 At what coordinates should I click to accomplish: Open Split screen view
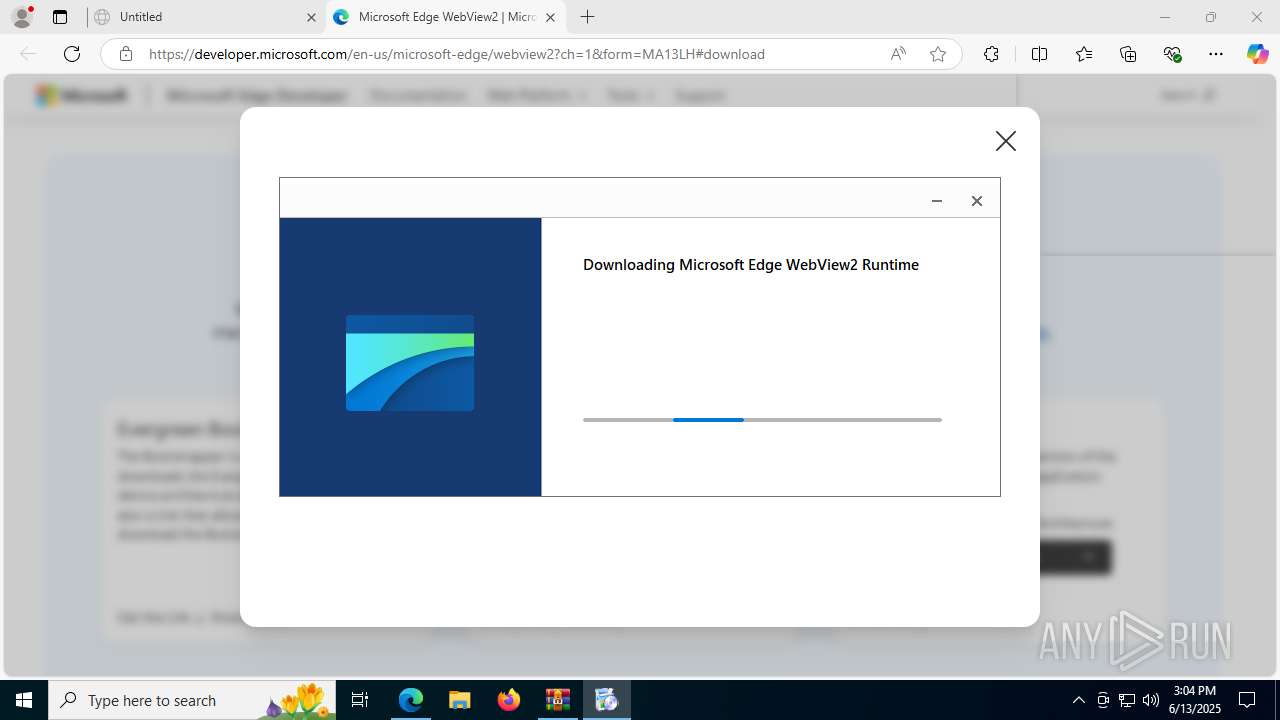[x=1039, y=54]
